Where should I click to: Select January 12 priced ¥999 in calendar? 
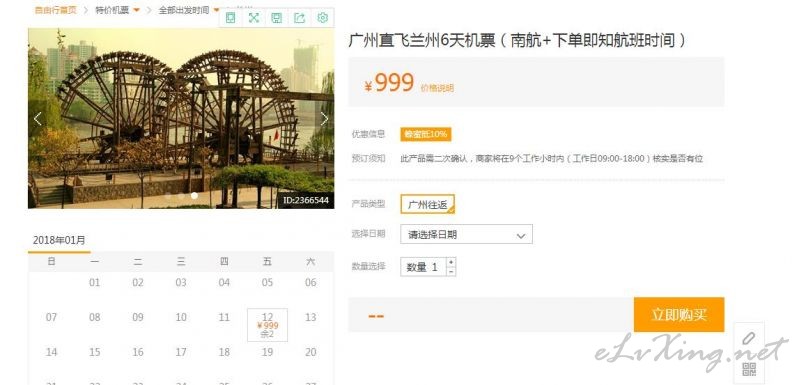267,325
